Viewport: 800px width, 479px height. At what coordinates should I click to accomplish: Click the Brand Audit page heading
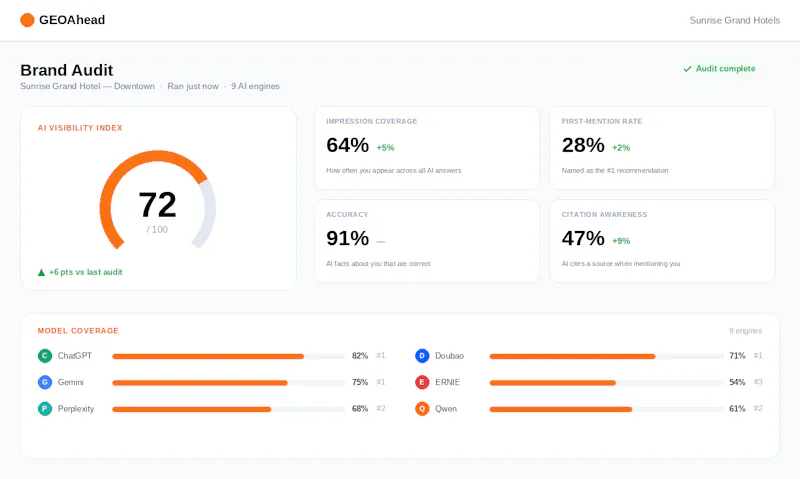point(67,70)
